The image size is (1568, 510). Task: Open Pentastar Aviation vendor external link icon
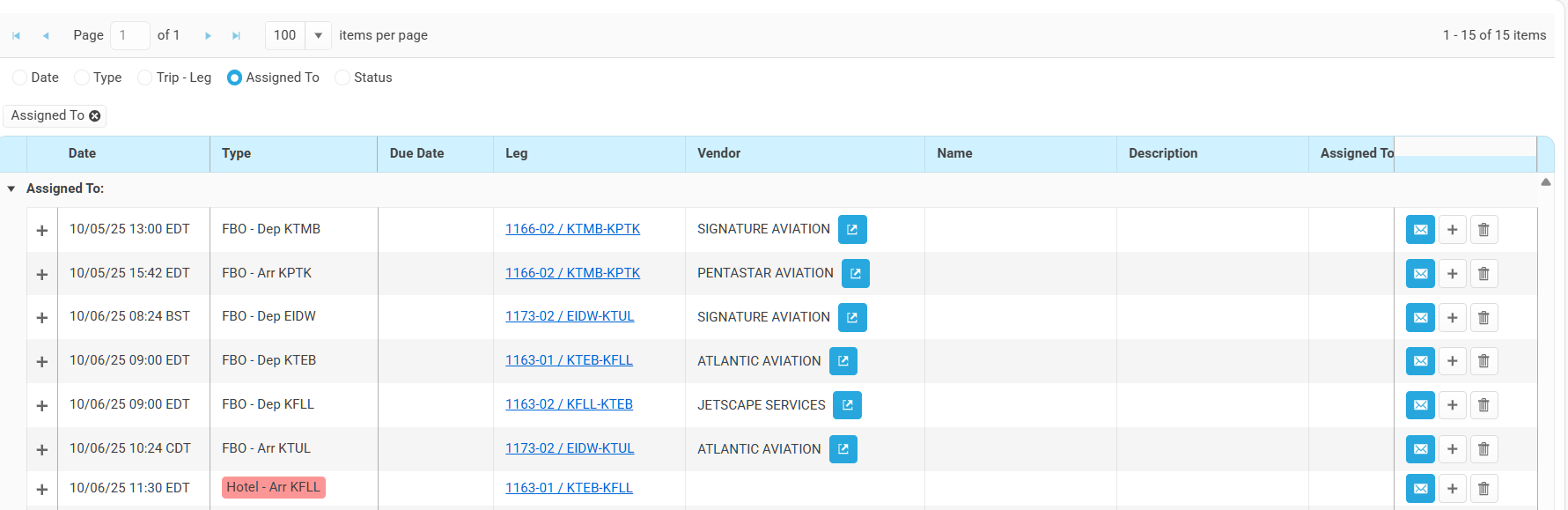click(x=855, y=274)
